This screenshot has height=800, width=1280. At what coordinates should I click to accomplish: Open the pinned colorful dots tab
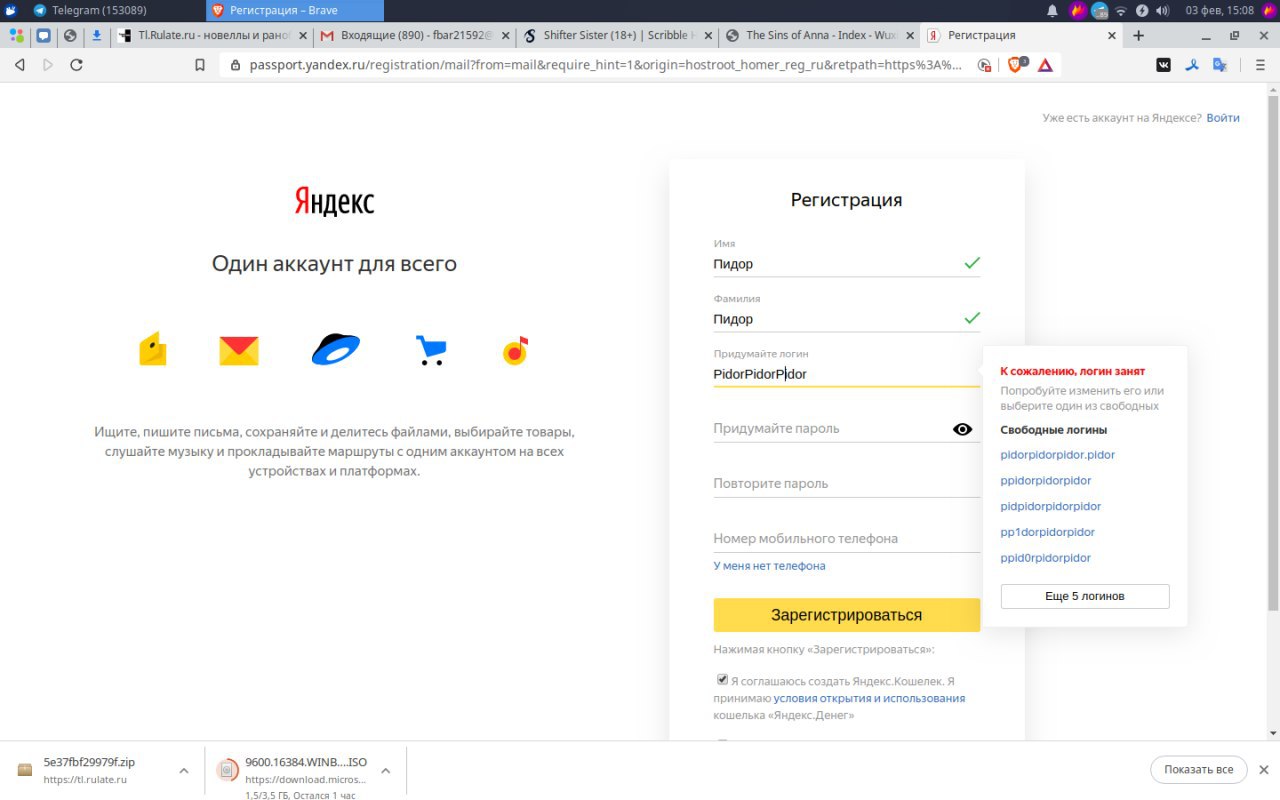point(17,35)
